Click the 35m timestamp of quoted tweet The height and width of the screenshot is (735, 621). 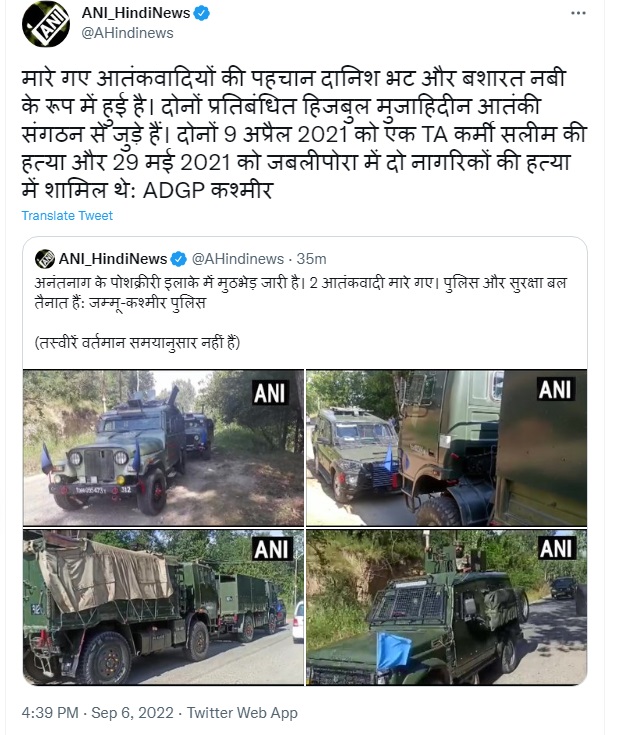pyautogui.click(x=311, y=259)
